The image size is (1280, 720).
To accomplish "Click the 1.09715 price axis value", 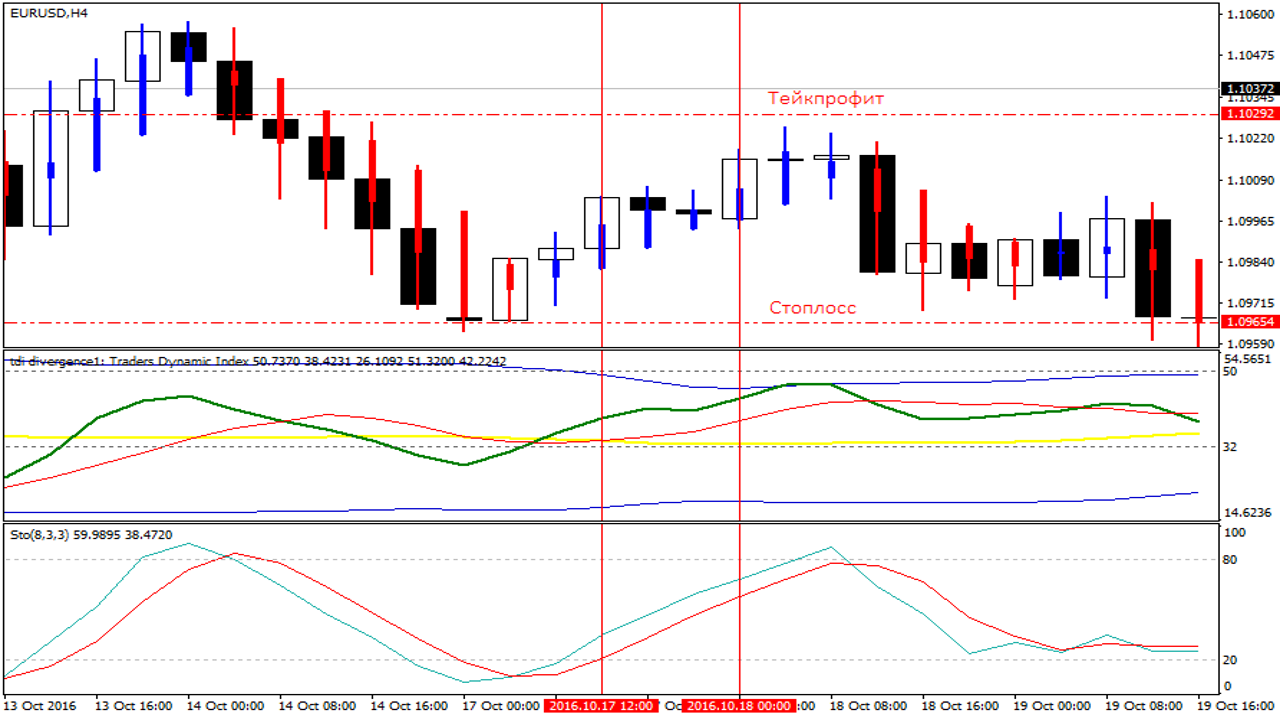I will coord(1249,302).
